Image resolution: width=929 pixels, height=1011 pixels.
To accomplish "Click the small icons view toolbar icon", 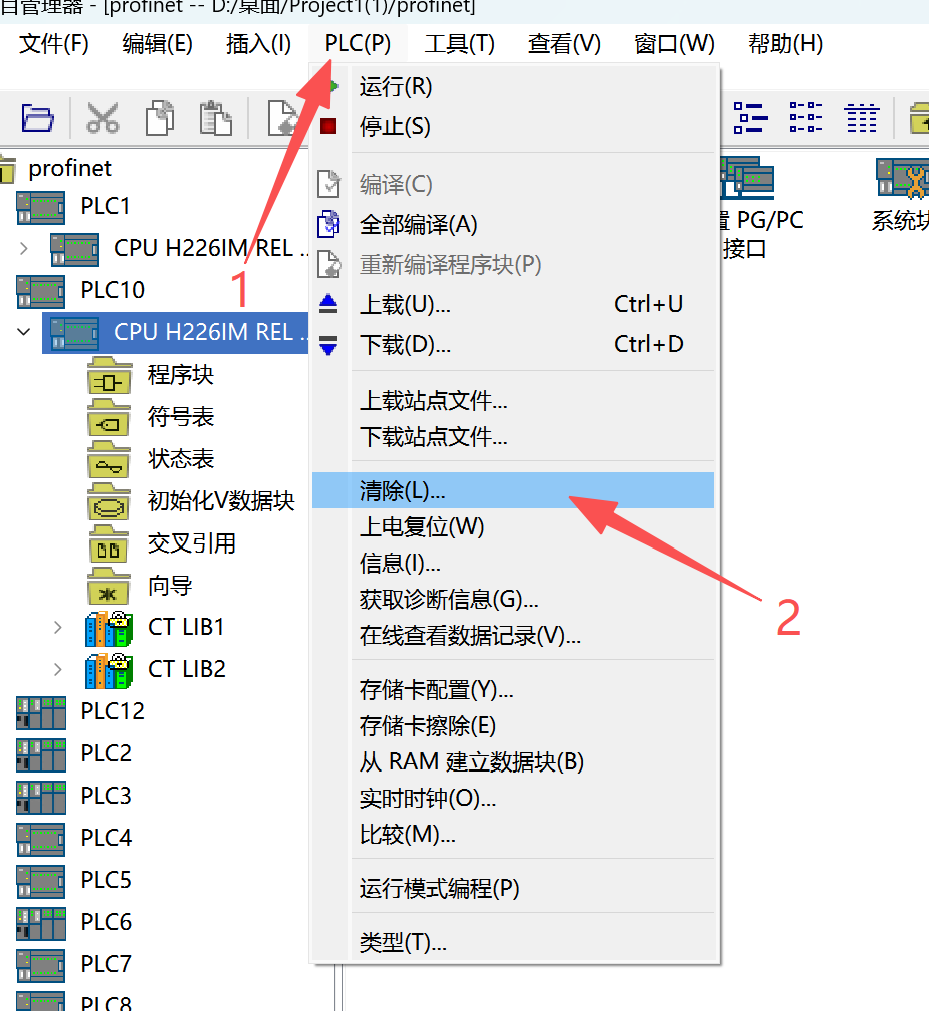I will [x=806, y=118].
